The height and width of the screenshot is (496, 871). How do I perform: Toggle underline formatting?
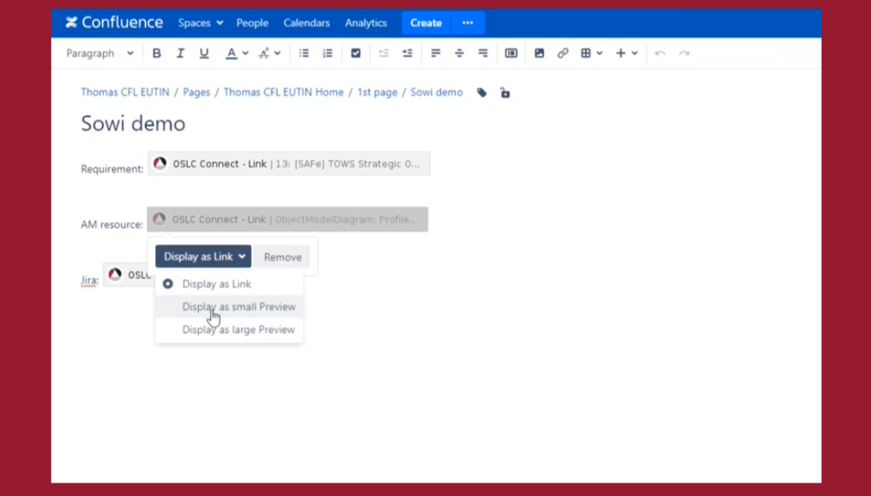tap(204, 53)
